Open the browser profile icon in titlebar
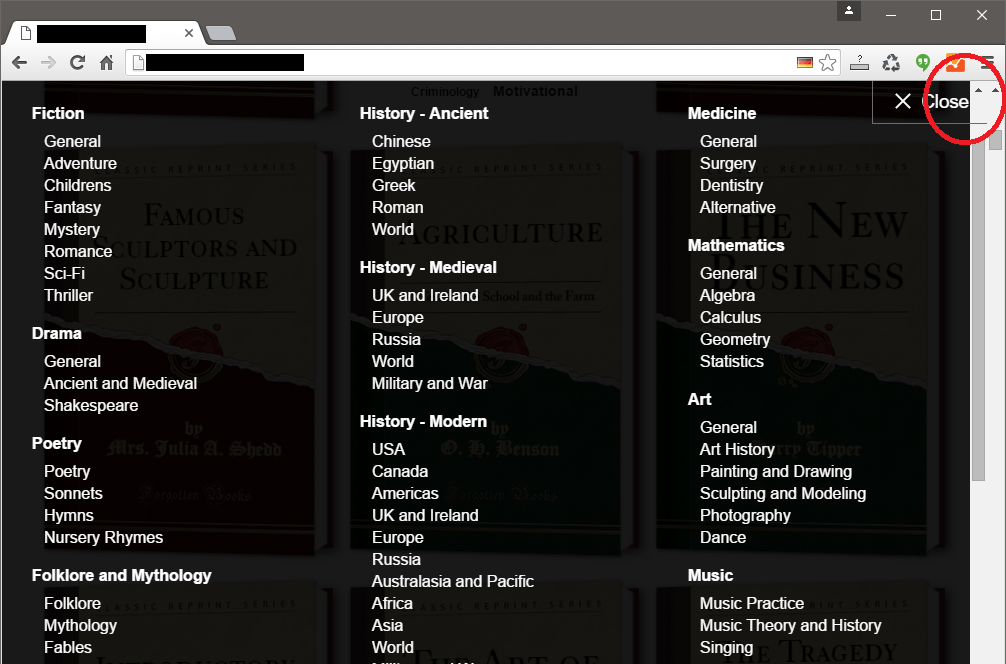Image resolution: width=1006 pixels, height=664 pixels. pos(847,12)
